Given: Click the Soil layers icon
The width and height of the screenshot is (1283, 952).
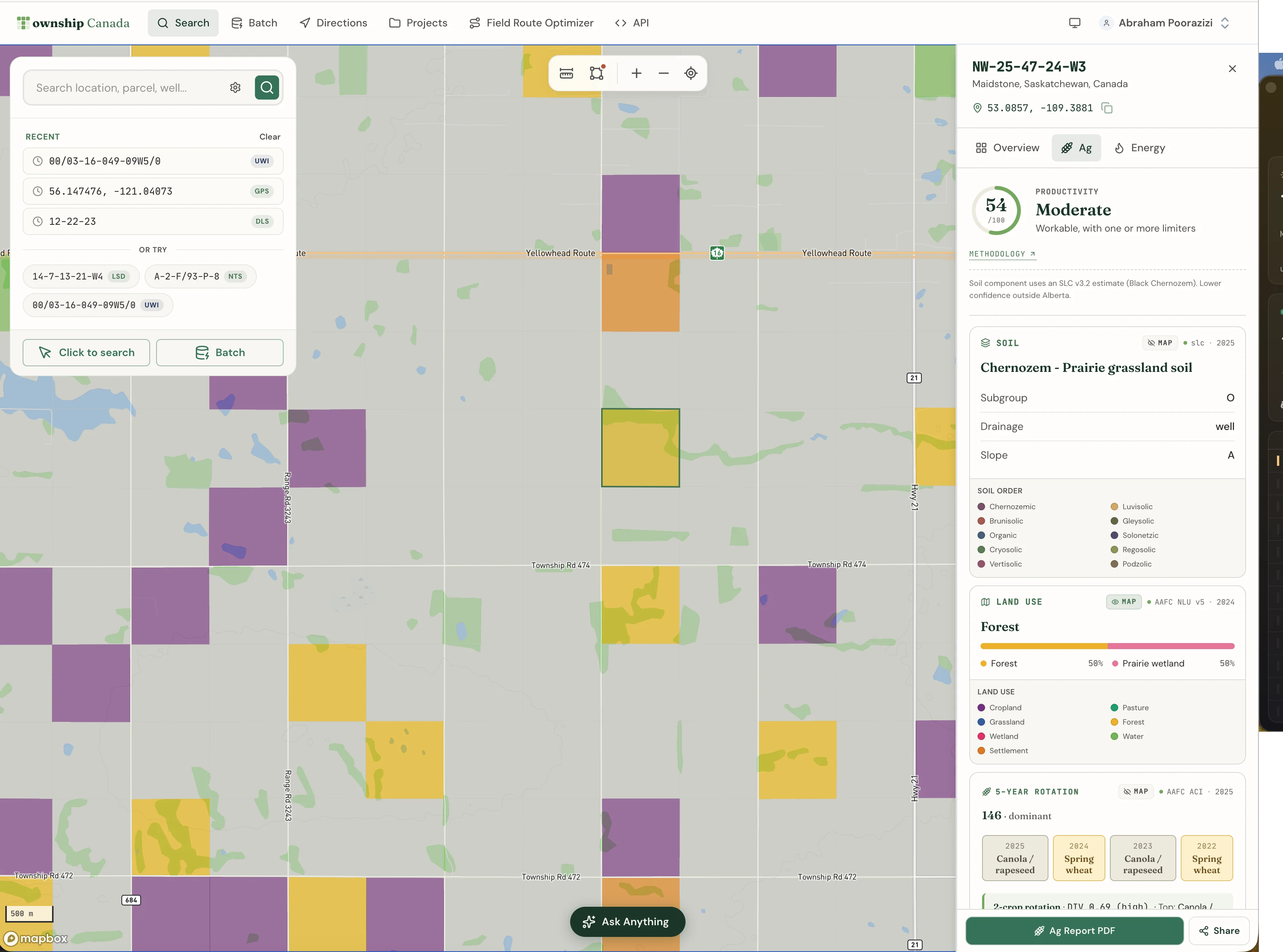Looking at the screenshot, I should point(985,343).
